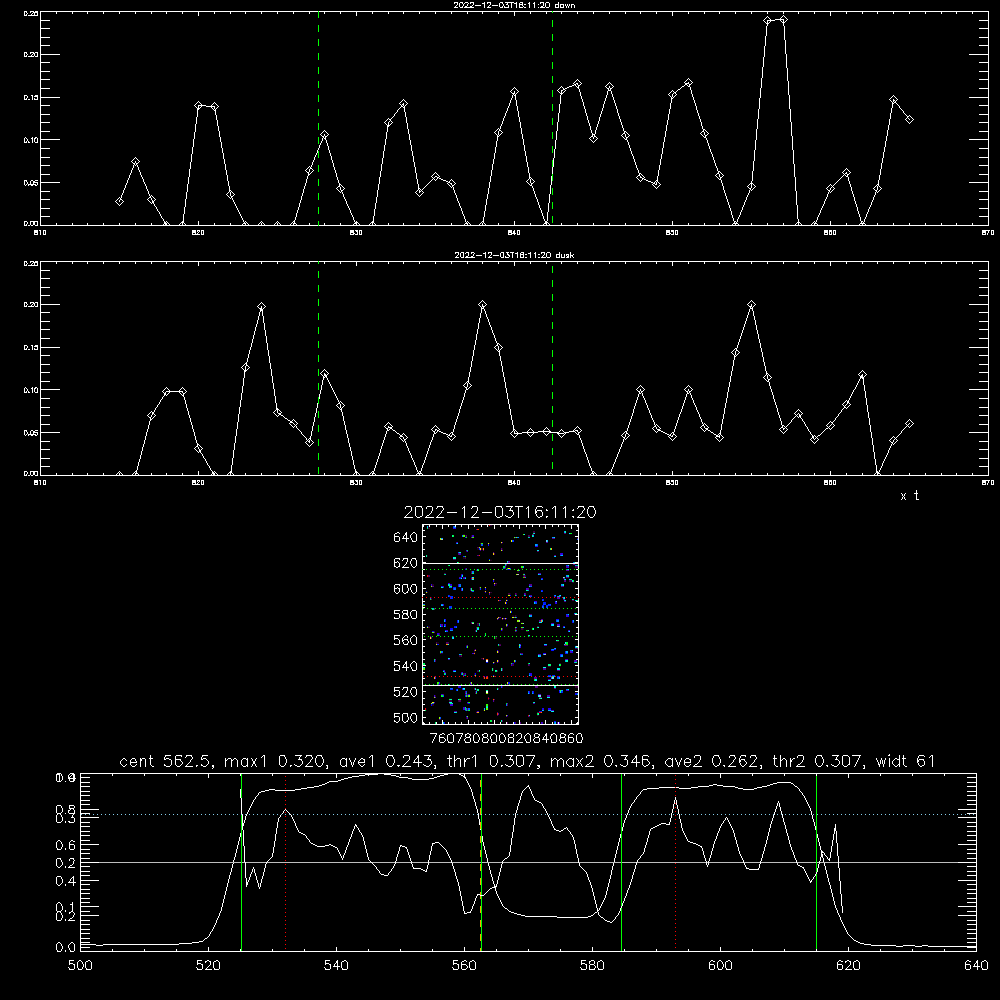1000x1000 pixels.
Task: Click the '0.25' y-axis label of the dawn plot
Action: (31, 13)
